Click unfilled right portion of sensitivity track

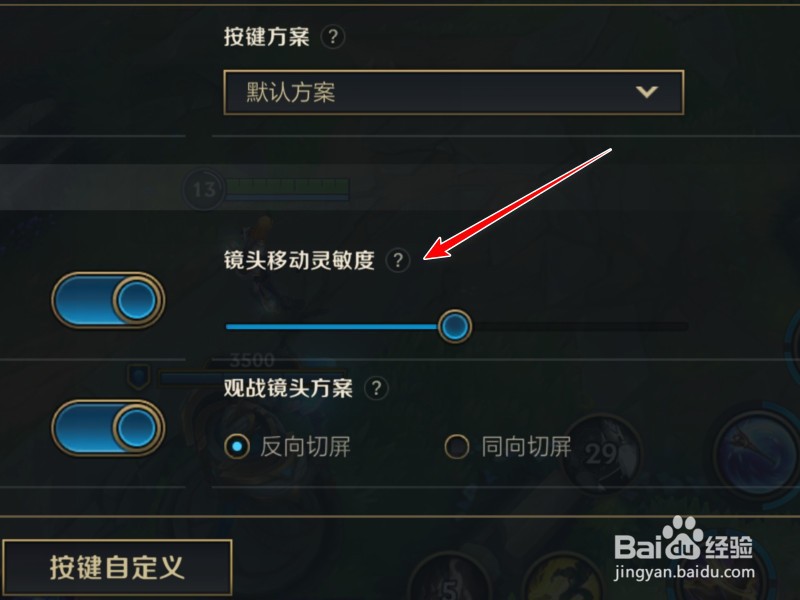(580, 326)
